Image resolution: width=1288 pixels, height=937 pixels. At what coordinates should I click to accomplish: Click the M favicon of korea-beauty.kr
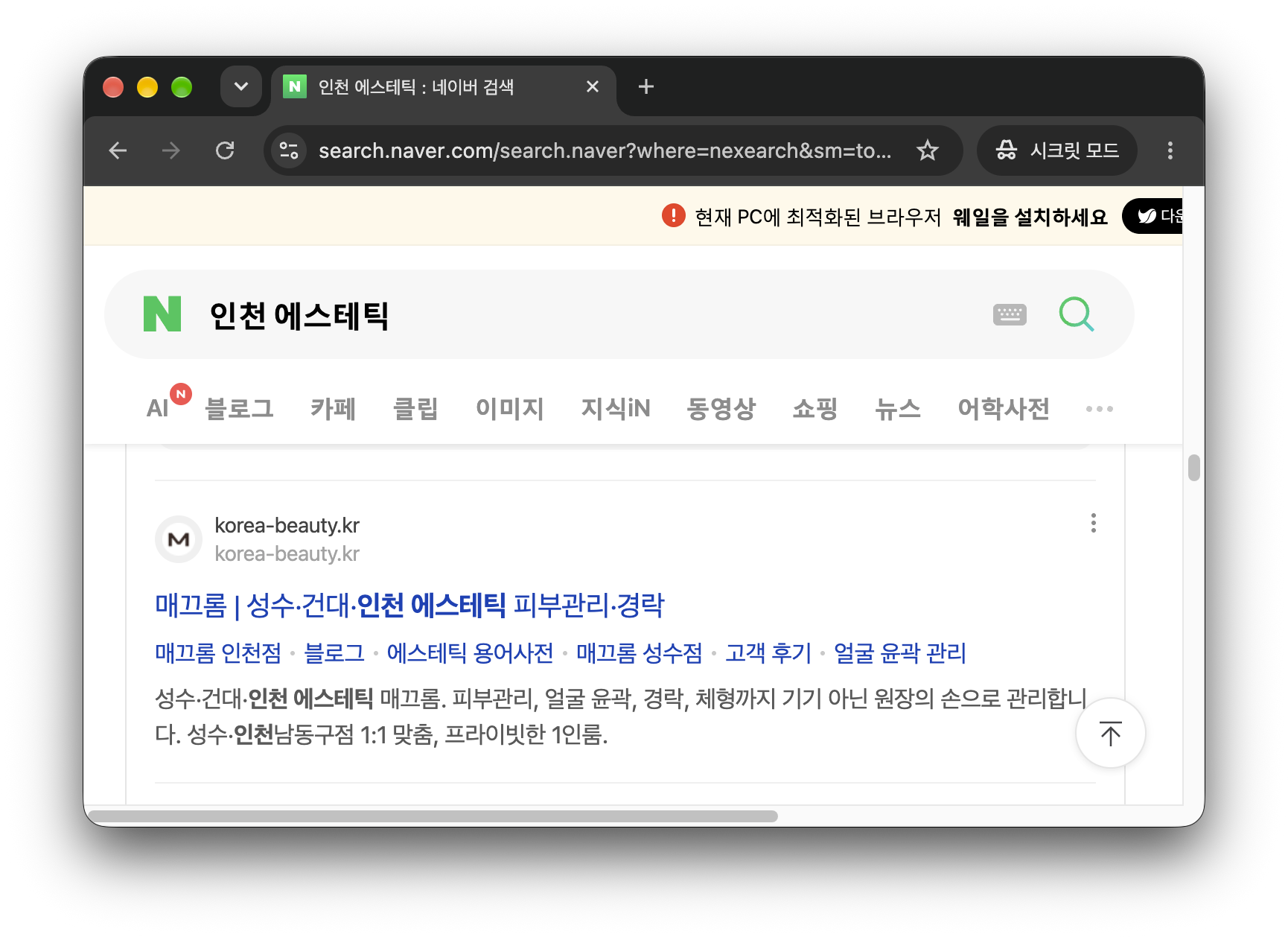pos(179,539)
